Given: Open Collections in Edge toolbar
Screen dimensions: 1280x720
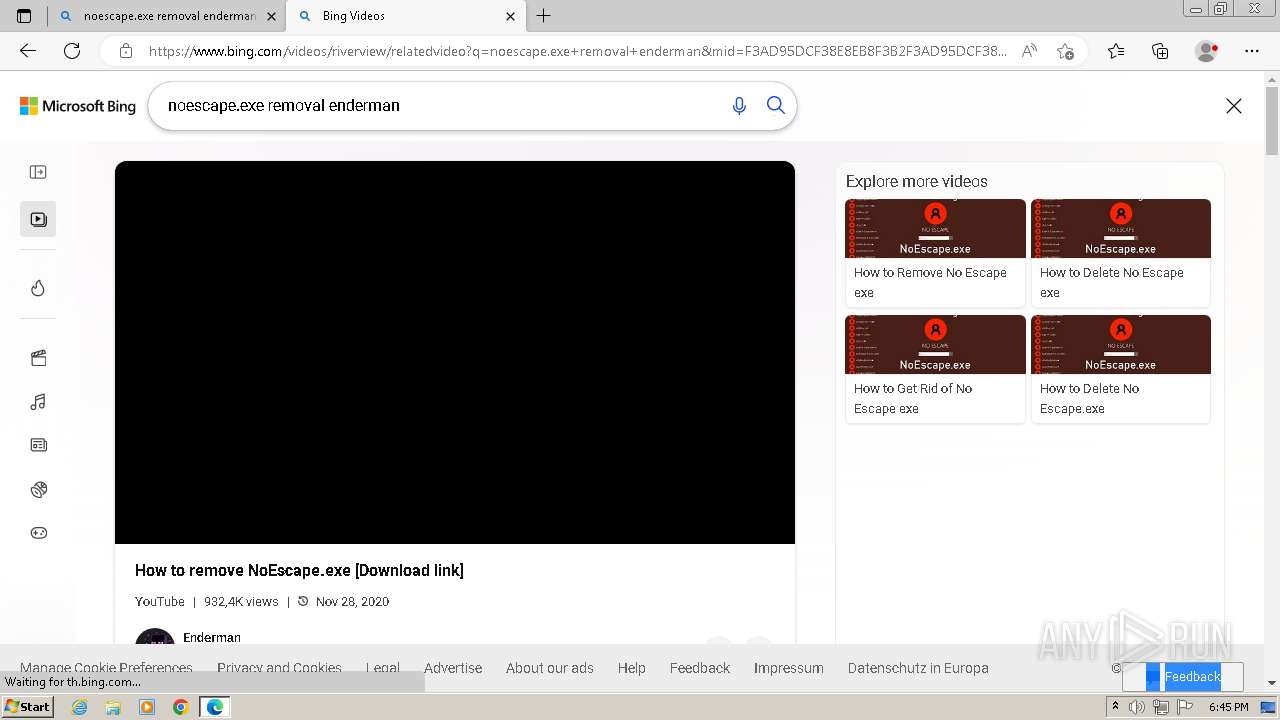Looking at the screenshot, I should point(1160,51).
